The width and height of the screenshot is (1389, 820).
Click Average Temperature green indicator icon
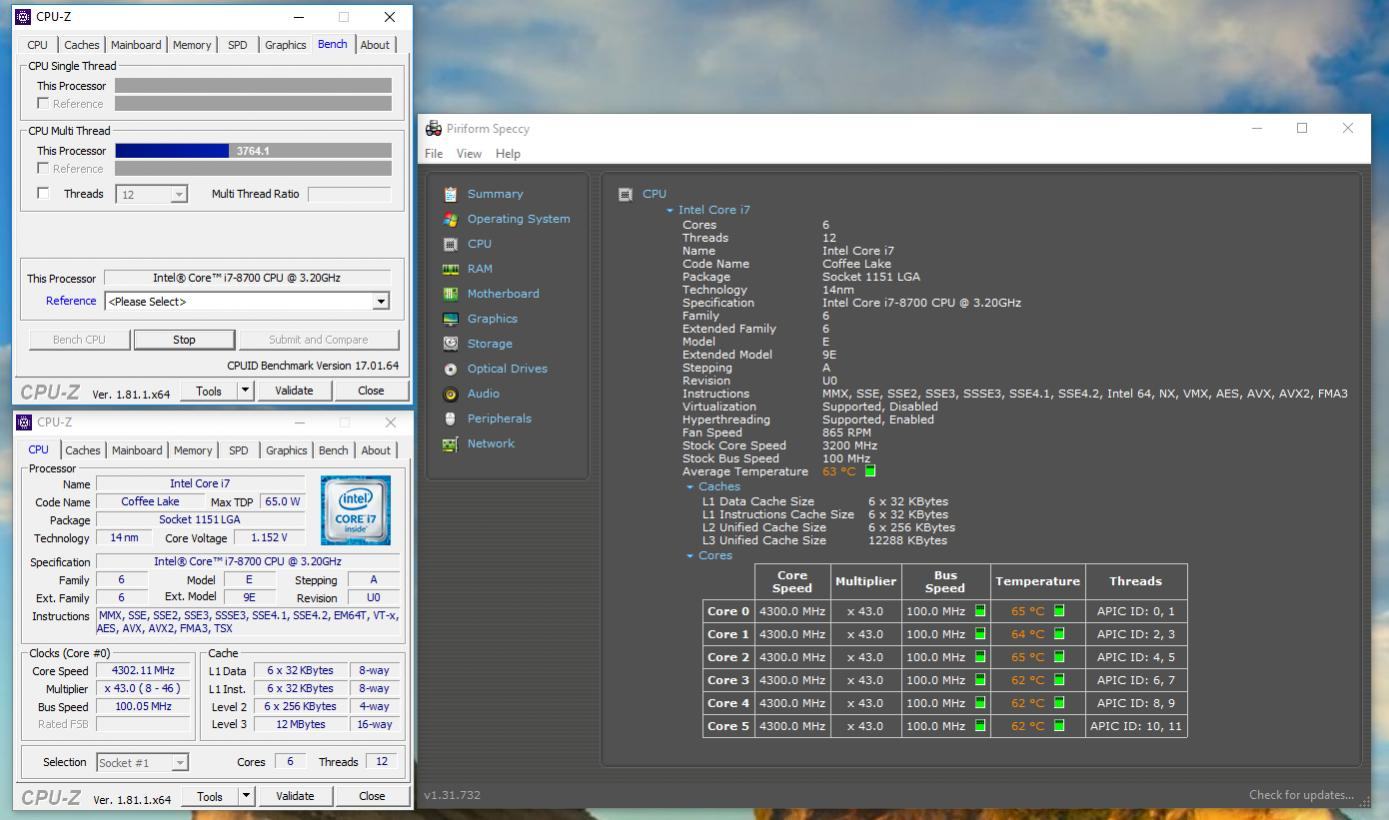tap(870, 471)
